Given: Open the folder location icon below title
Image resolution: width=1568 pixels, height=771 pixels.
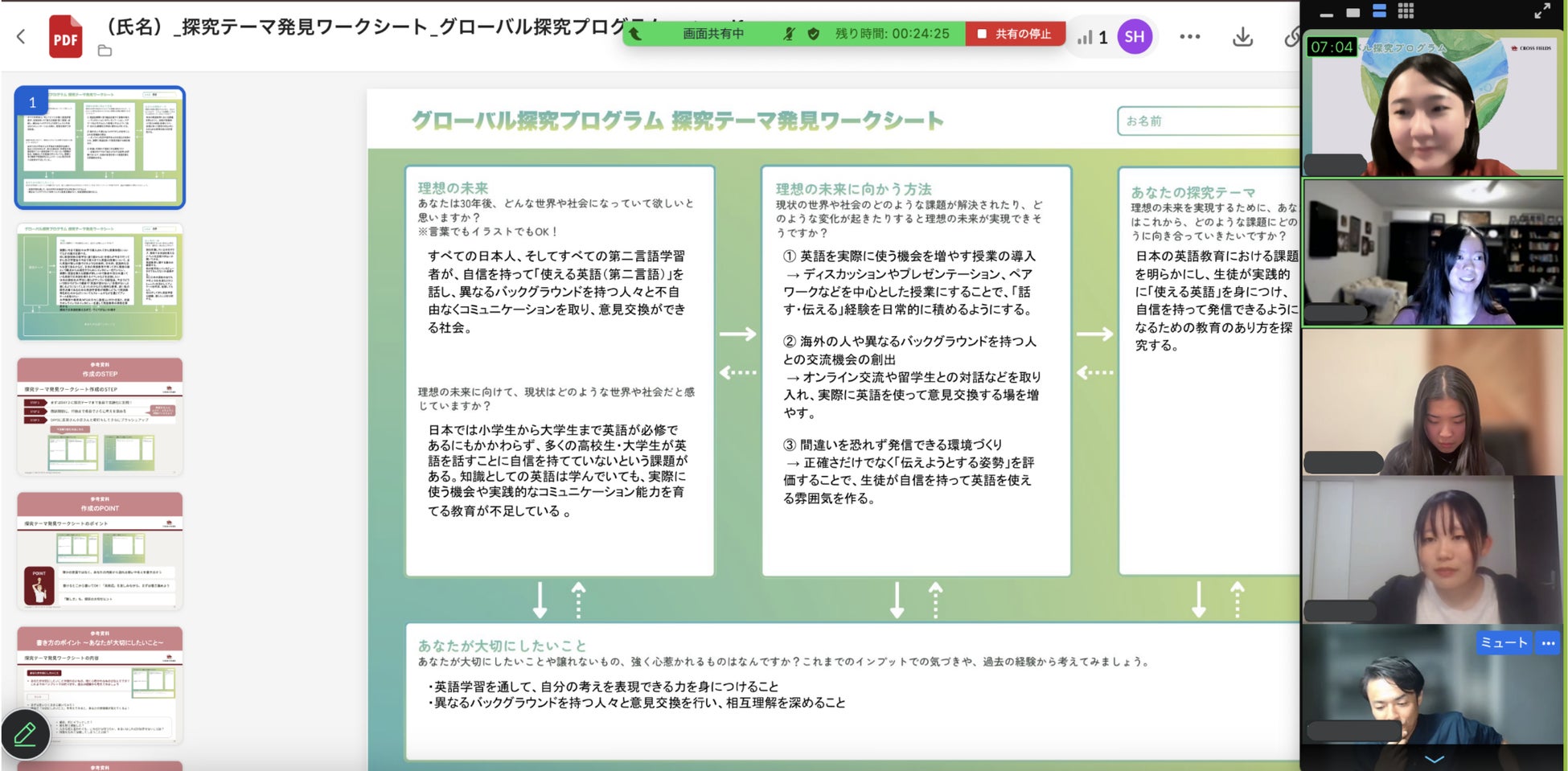Looking at the screenshot, I should 105,51.
